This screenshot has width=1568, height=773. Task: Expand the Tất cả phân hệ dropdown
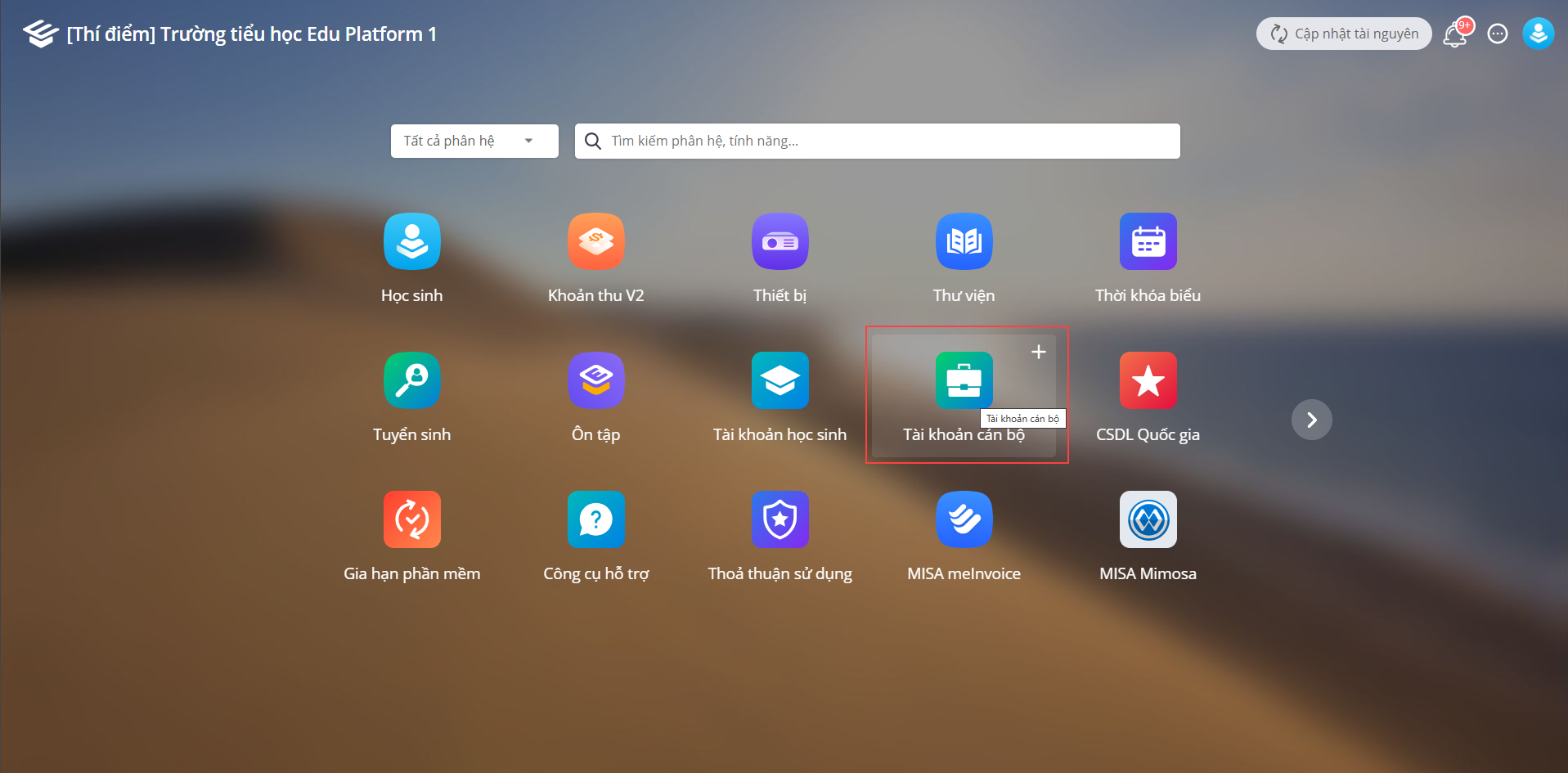point(474,141)
